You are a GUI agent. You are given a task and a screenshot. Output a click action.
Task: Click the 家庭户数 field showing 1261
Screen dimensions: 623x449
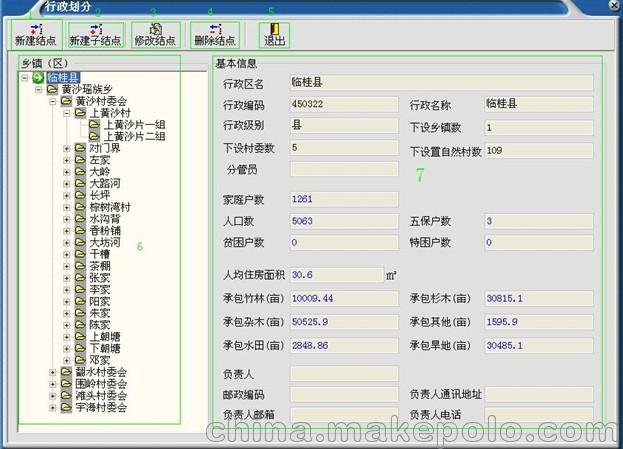coord(344,199)
